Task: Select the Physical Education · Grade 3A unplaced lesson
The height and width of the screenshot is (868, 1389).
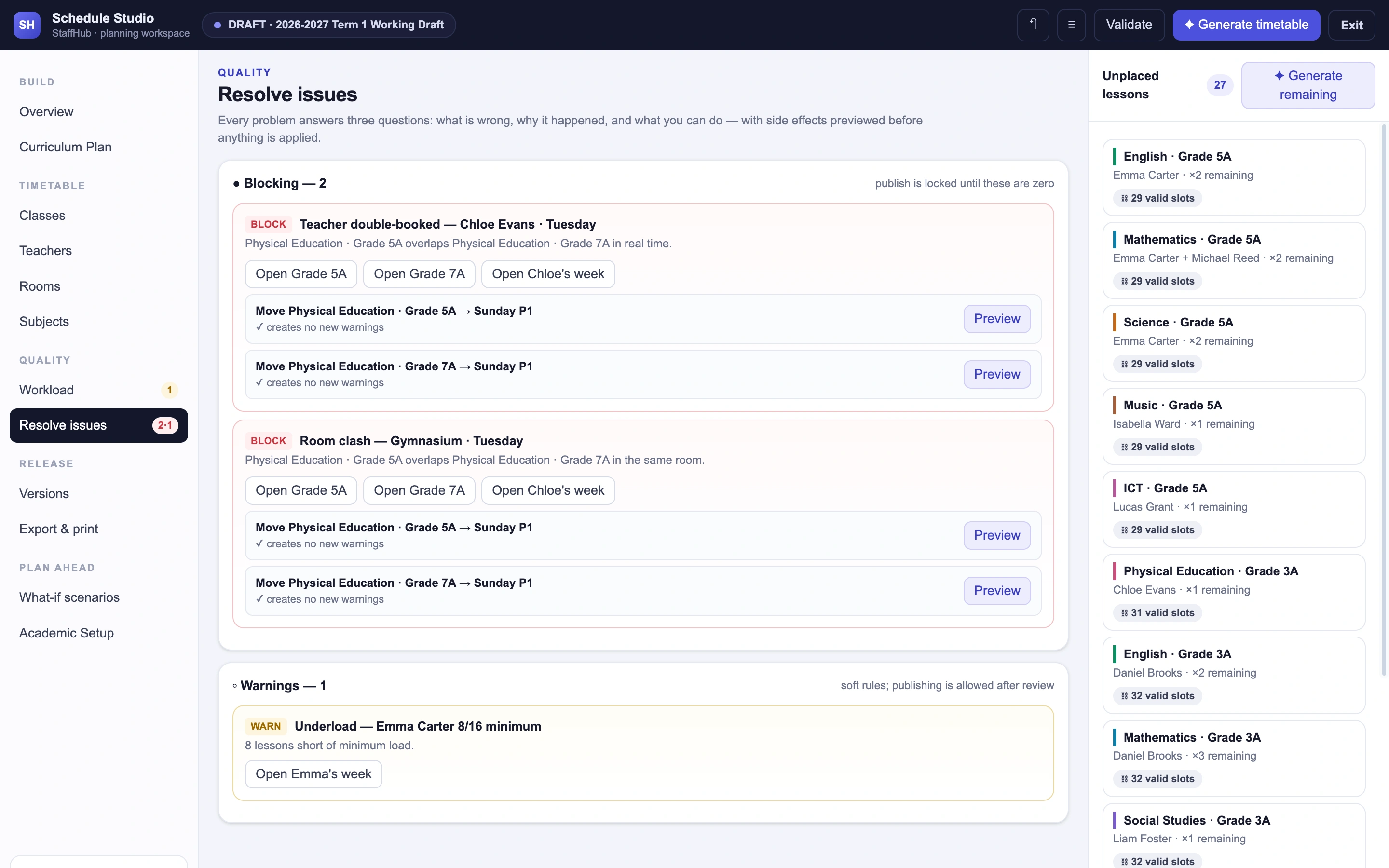Action: pyautogui.click(x=1233, y=592)
